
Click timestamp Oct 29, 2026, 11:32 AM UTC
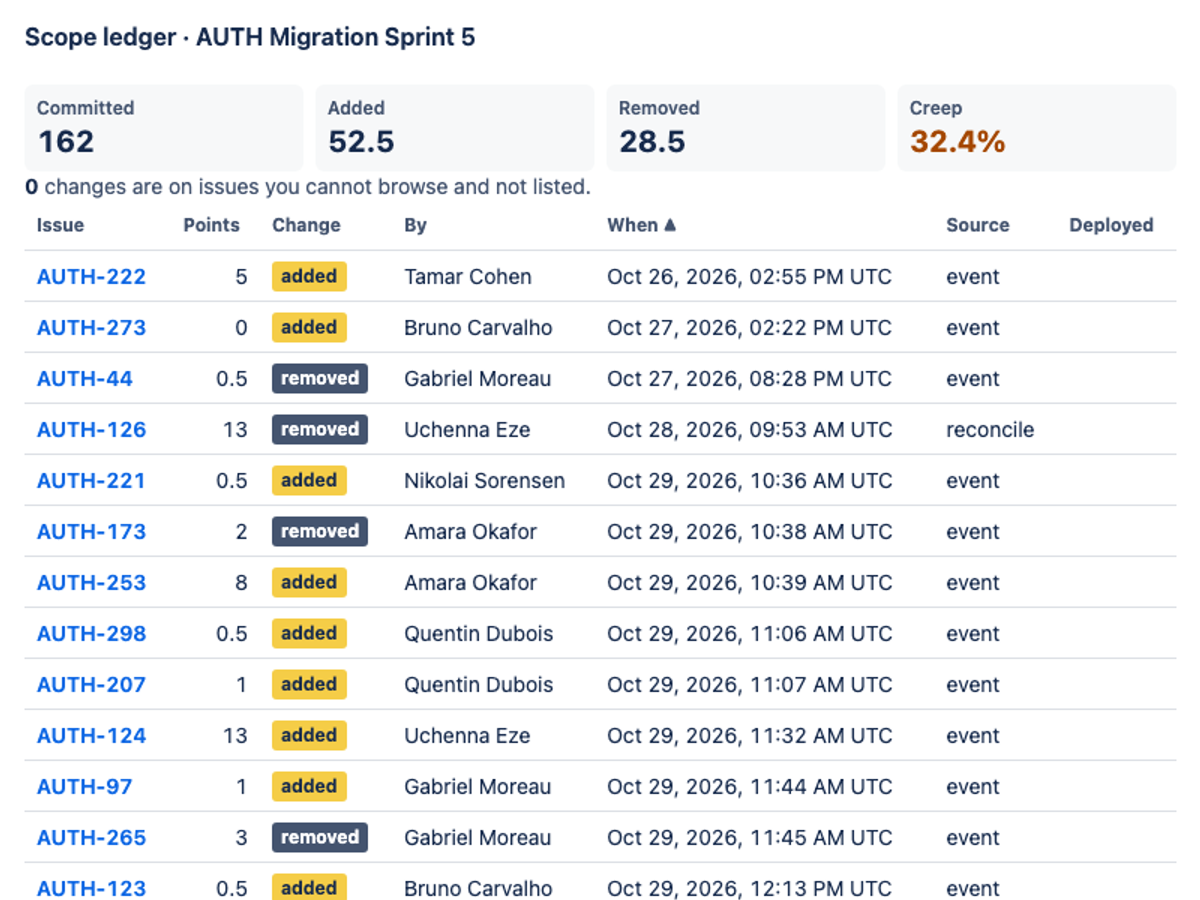coord(749,736)
